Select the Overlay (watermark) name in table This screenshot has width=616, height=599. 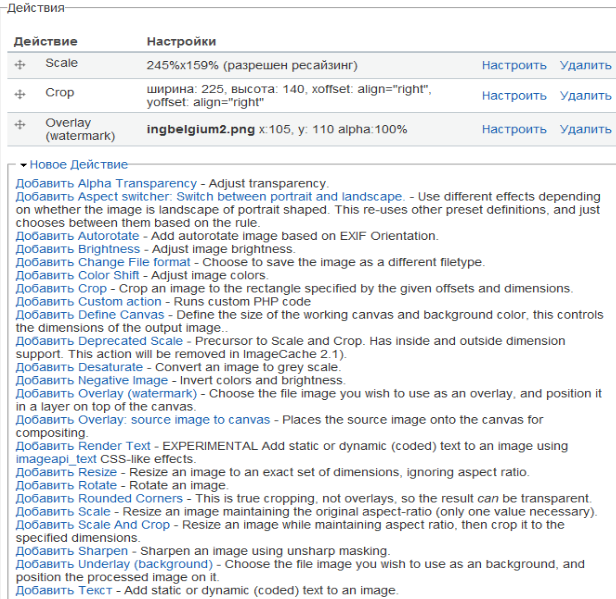click(x=80, y=129)
